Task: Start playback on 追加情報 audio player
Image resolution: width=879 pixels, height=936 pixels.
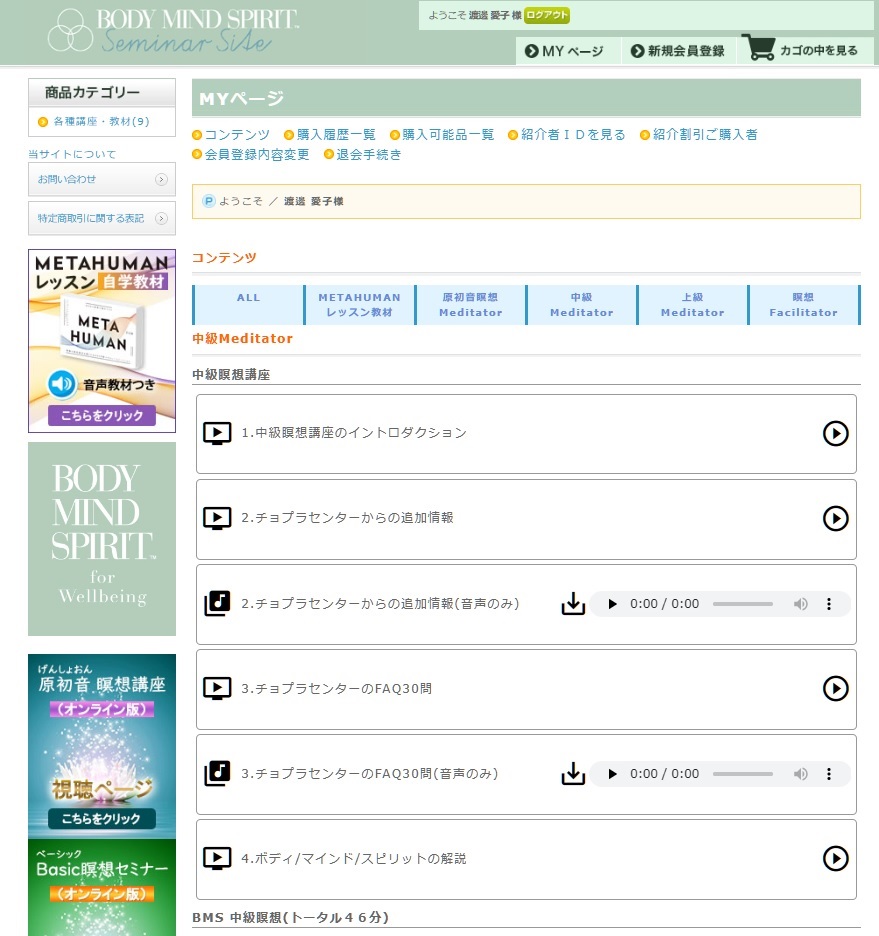Action: [612, 604]
